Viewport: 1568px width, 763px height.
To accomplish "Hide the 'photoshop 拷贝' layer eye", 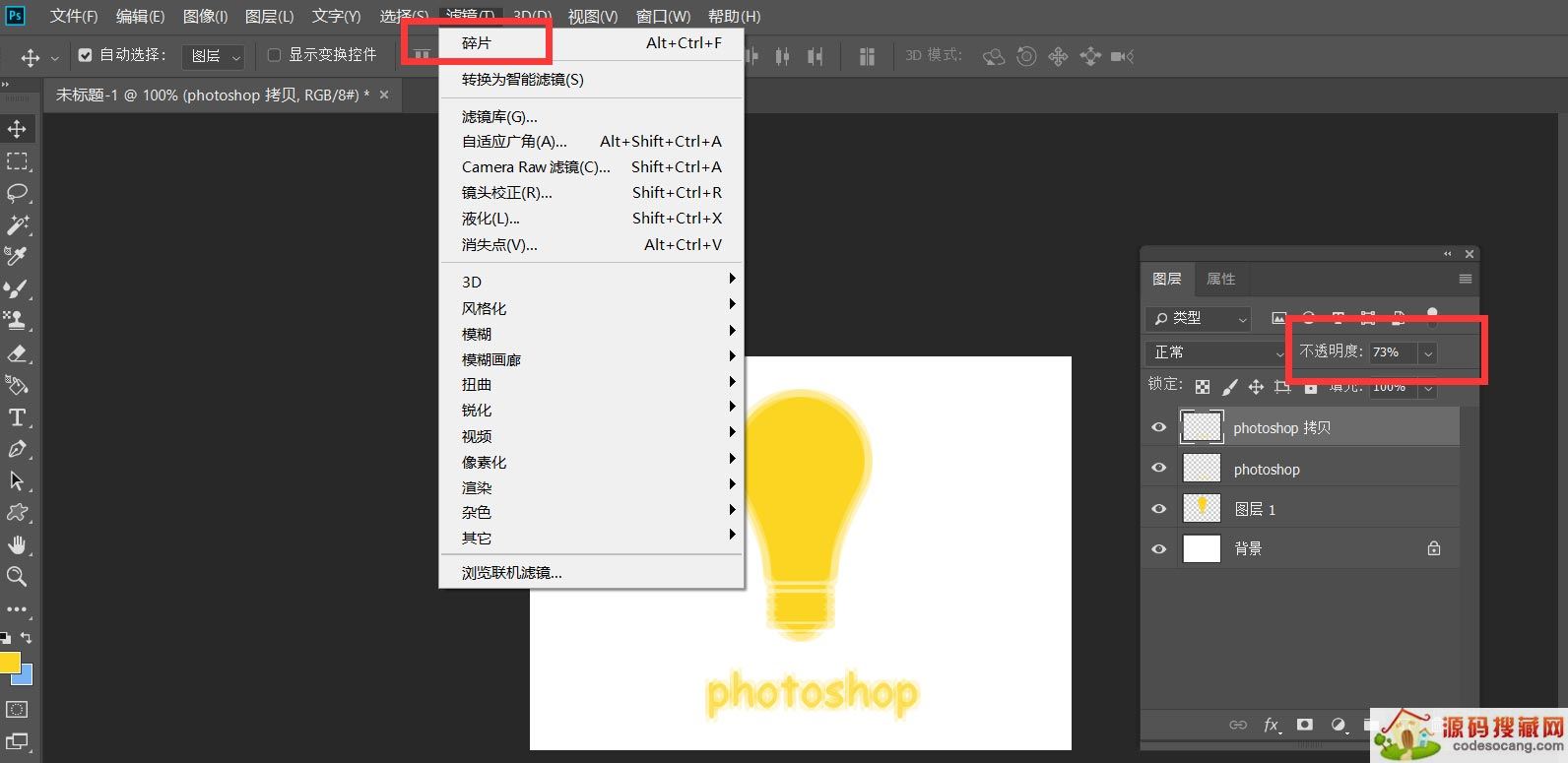I will click(1159, 427).
